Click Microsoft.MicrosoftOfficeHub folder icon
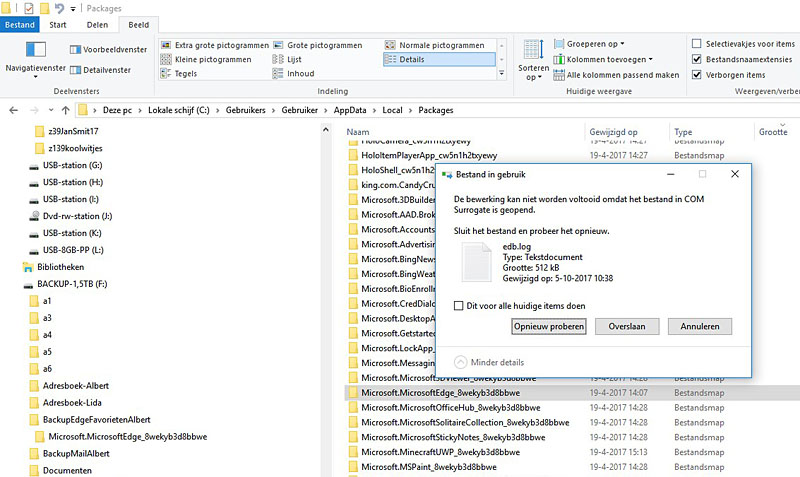 [x=353, y=408]
